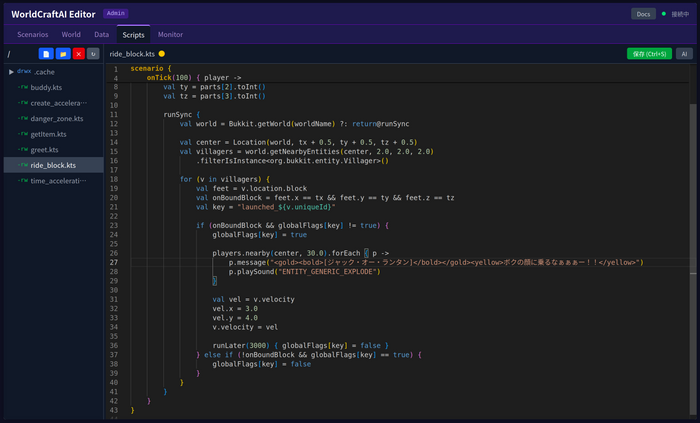Click the 'v.velocity = vel' line
This screenshot has width=700, height=423.
(x=245, y=328)
